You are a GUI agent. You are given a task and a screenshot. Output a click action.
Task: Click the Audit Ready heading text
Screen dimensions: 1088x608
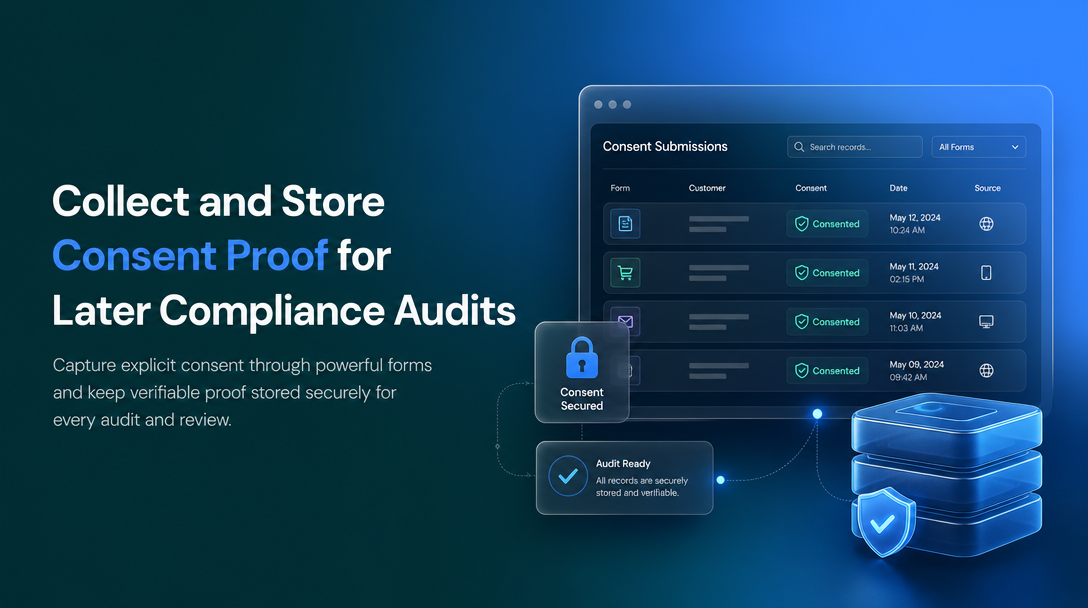(x=623, y=464)
